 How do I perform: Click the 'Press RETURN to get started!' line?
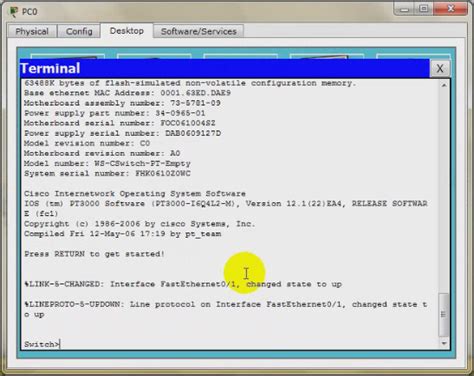[94, 254]
